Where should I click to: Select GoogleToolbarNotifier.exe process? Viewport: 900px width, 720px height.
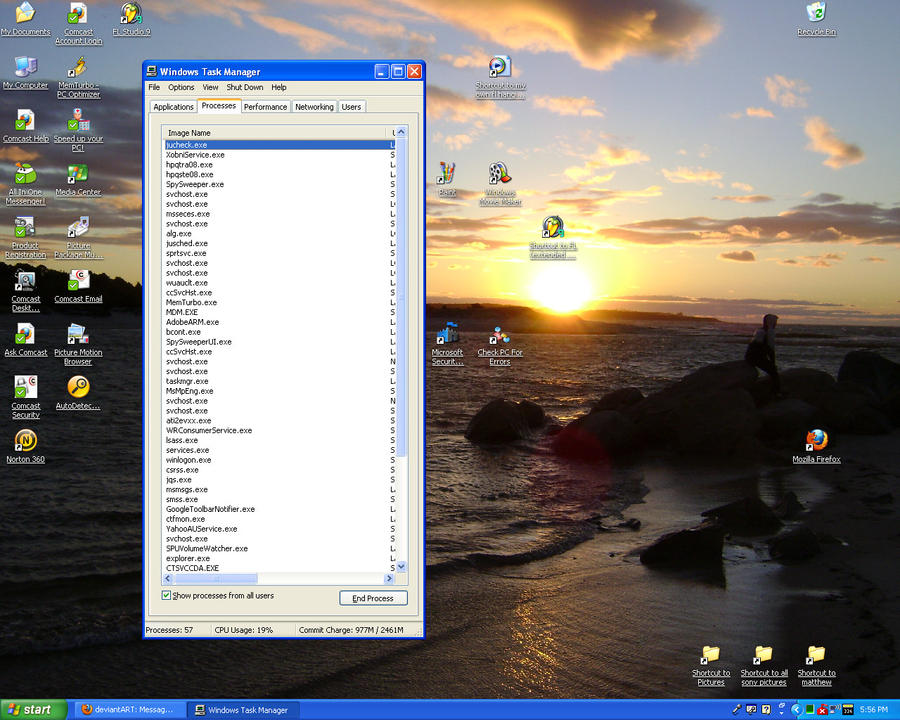(x=278, y=509)
